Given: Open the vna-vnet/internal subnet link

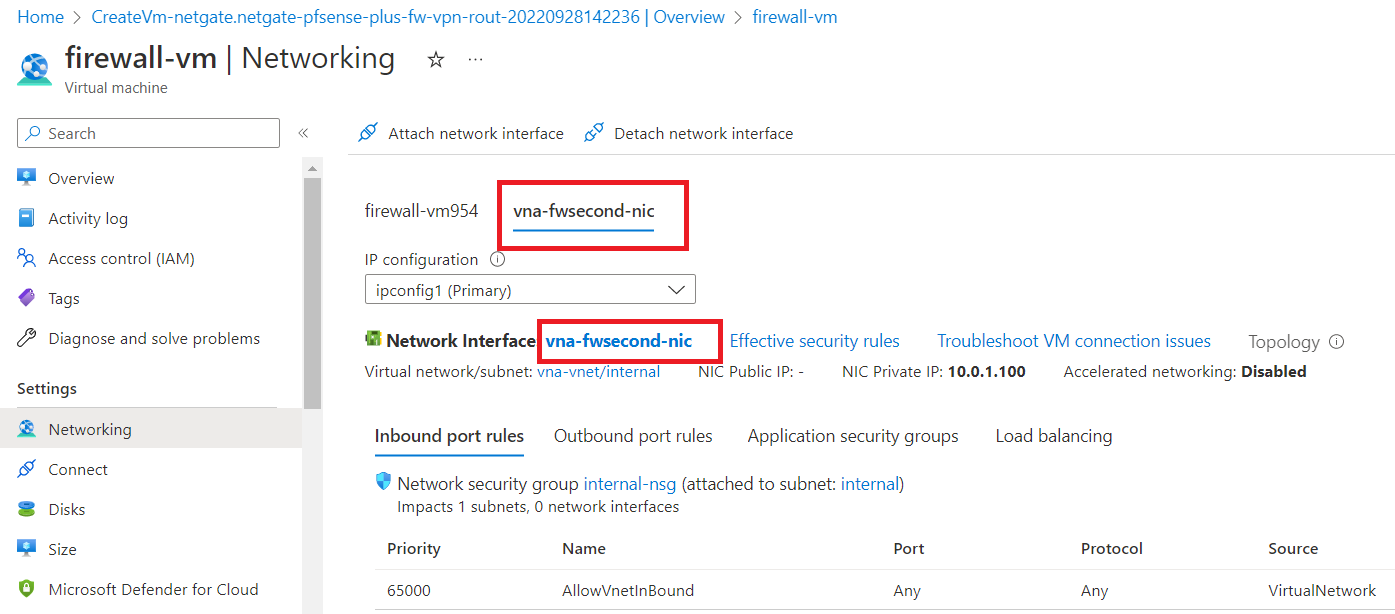Looking at the screenshot, I should (598, 372).
